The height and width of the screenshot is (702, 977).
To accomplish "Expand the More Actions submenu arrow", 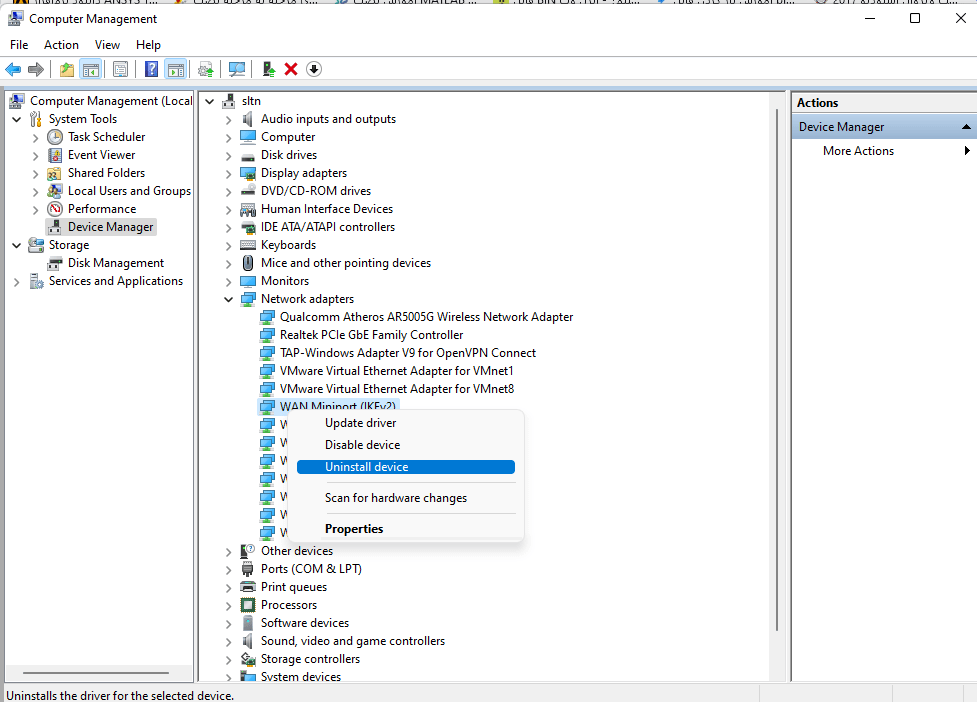I will [967, 151].
